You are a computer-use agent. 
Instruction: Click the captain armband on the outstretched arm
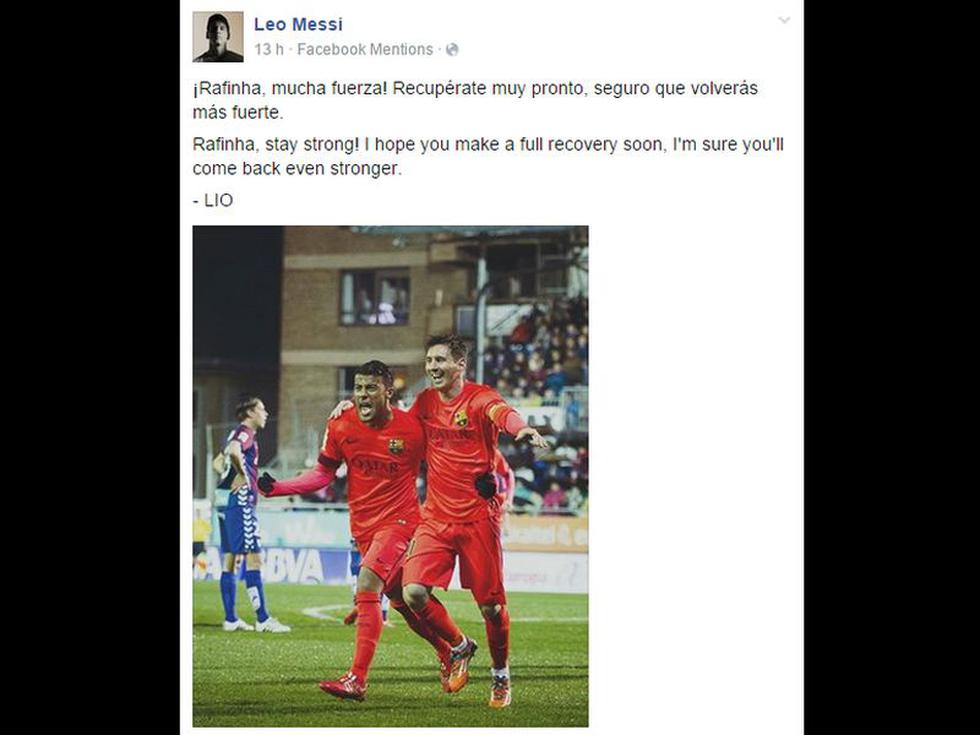click(499, 413)
